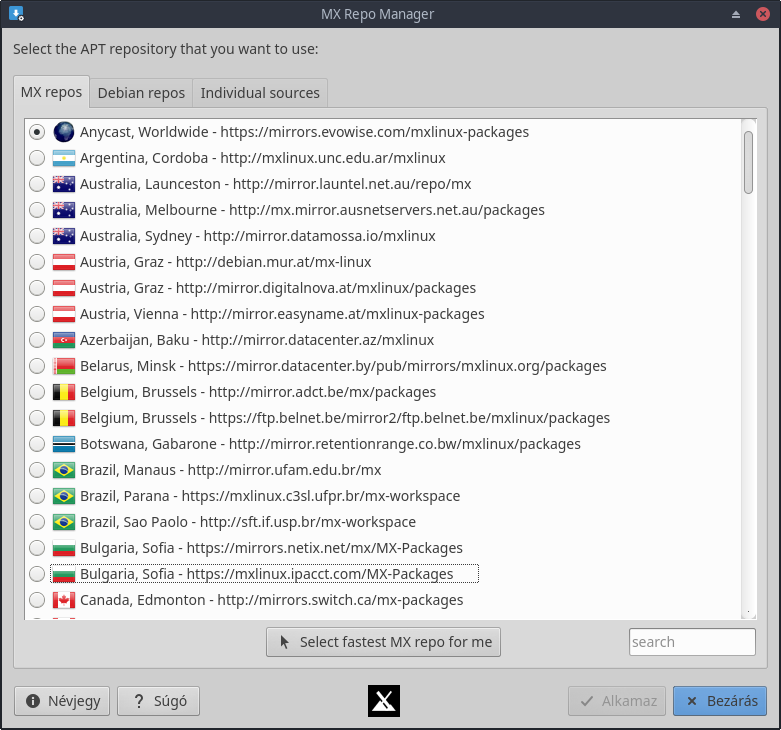Click the Argentina flag for Cordoba mirror

pos(64,158)
